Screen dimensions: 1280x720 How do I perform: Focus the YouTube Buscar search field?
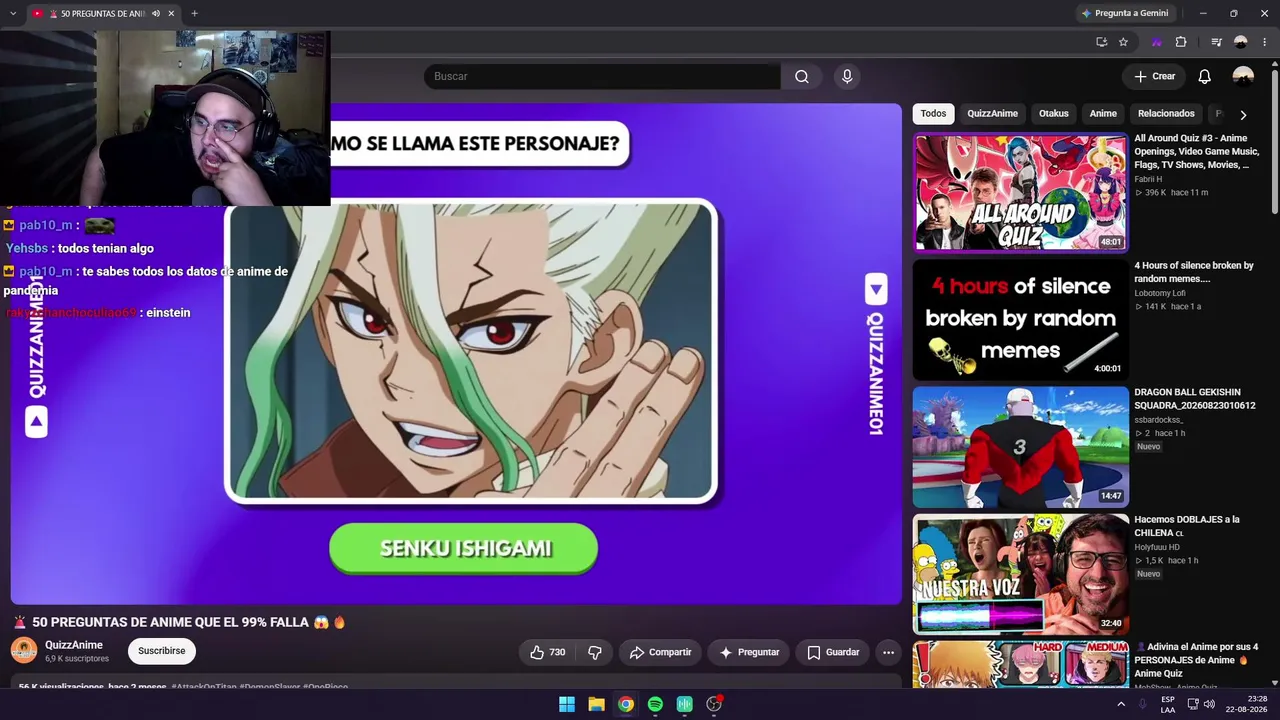click(602, 76)
